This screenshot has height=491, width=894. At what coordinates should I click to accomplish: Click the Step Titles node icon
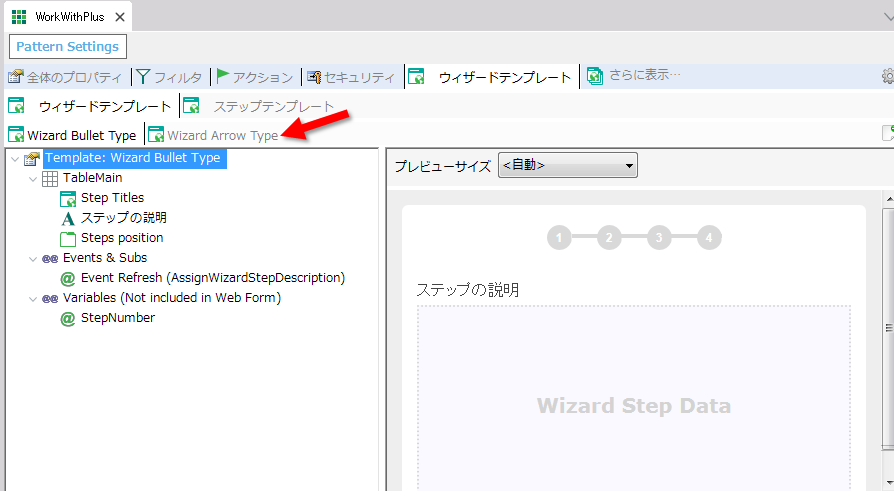point(68,198)
